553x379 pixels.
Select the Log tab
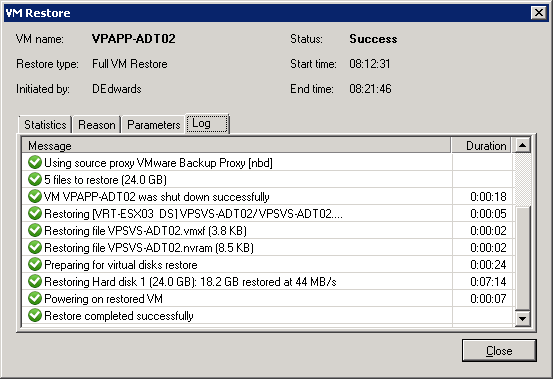[207, 124]
